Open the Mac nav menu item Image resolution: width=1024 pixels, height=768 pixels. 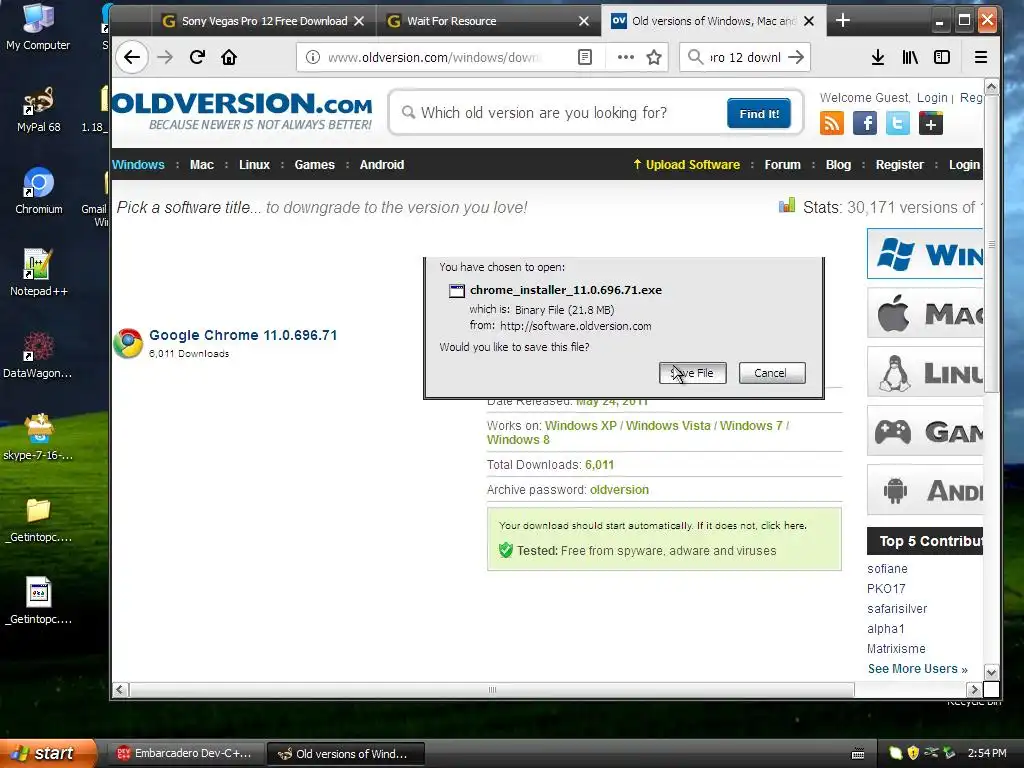click(202, 165)
